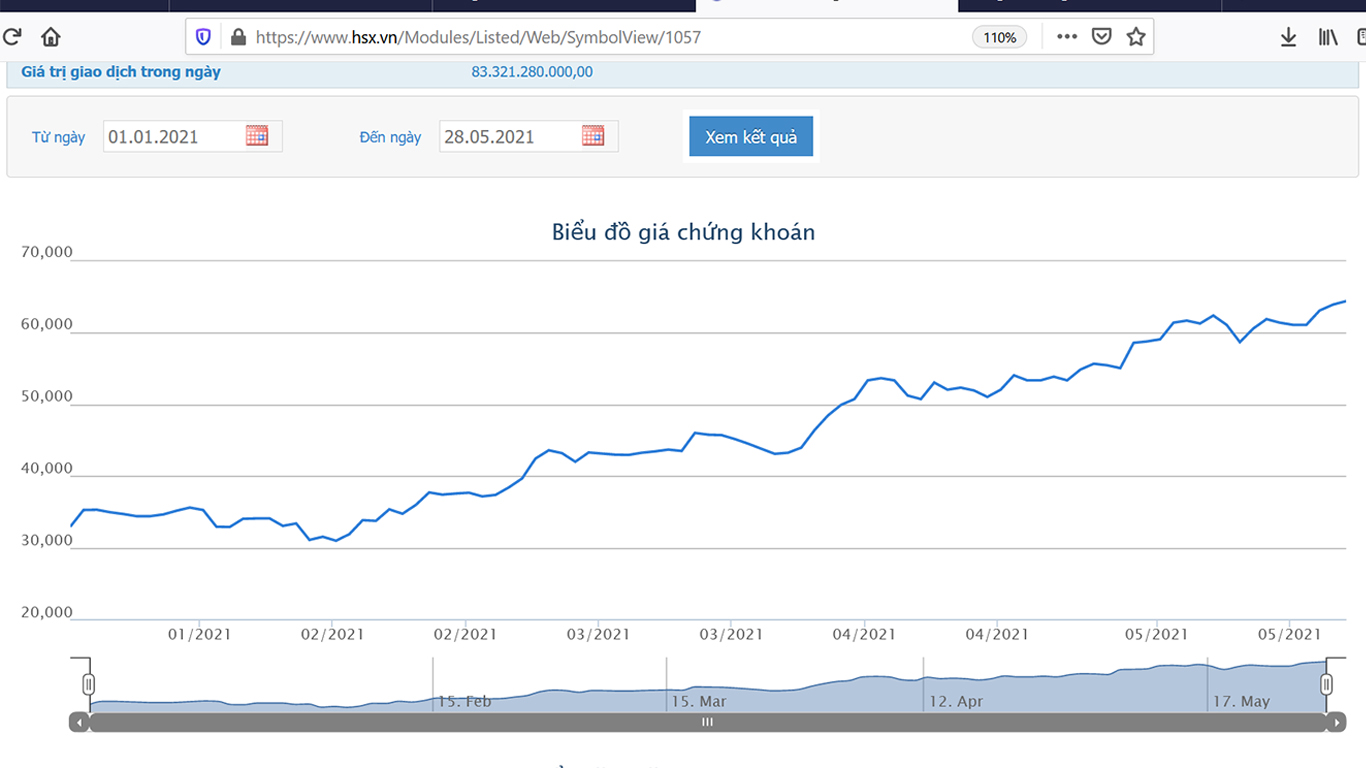The image size is (1366, 768).
Task: Grab the right range handle of chart navigator
Action: (x=1326, y=684)
